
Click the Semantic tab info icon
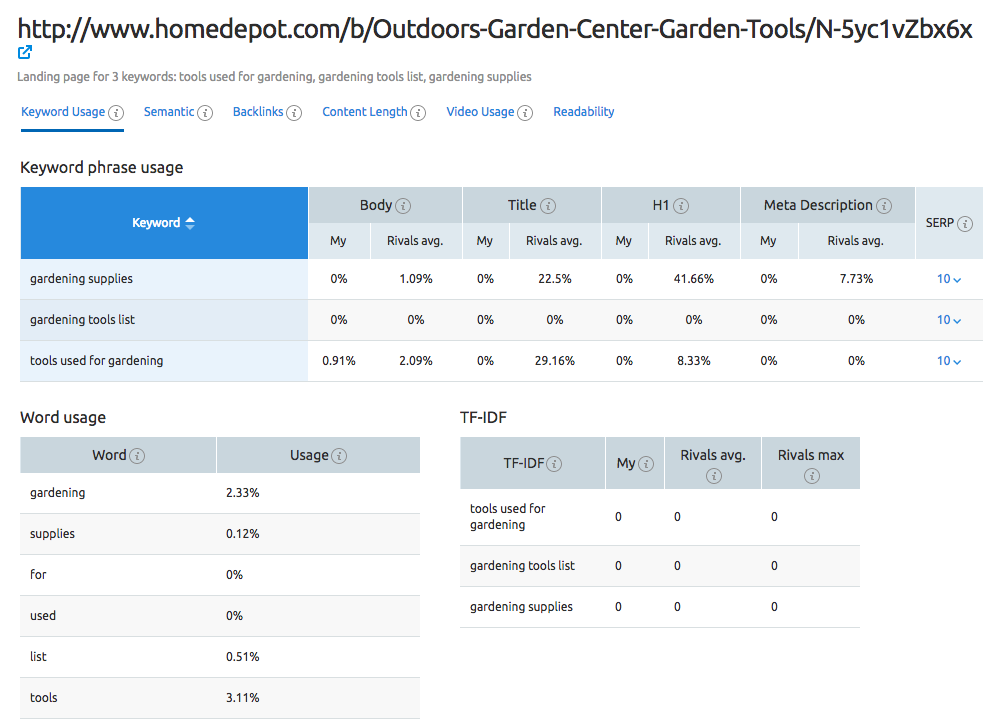pos(207,112)
